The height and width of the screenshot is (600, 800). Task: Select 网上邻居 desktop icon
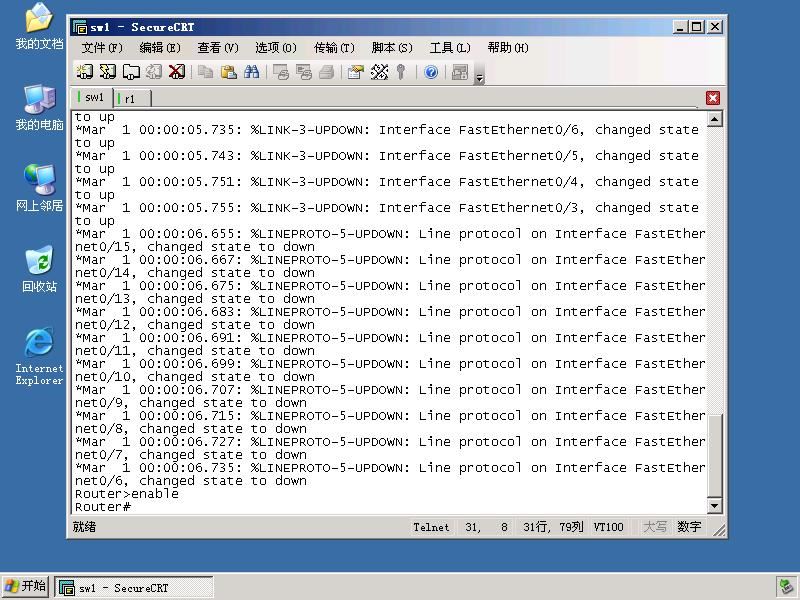coord(39,188)
